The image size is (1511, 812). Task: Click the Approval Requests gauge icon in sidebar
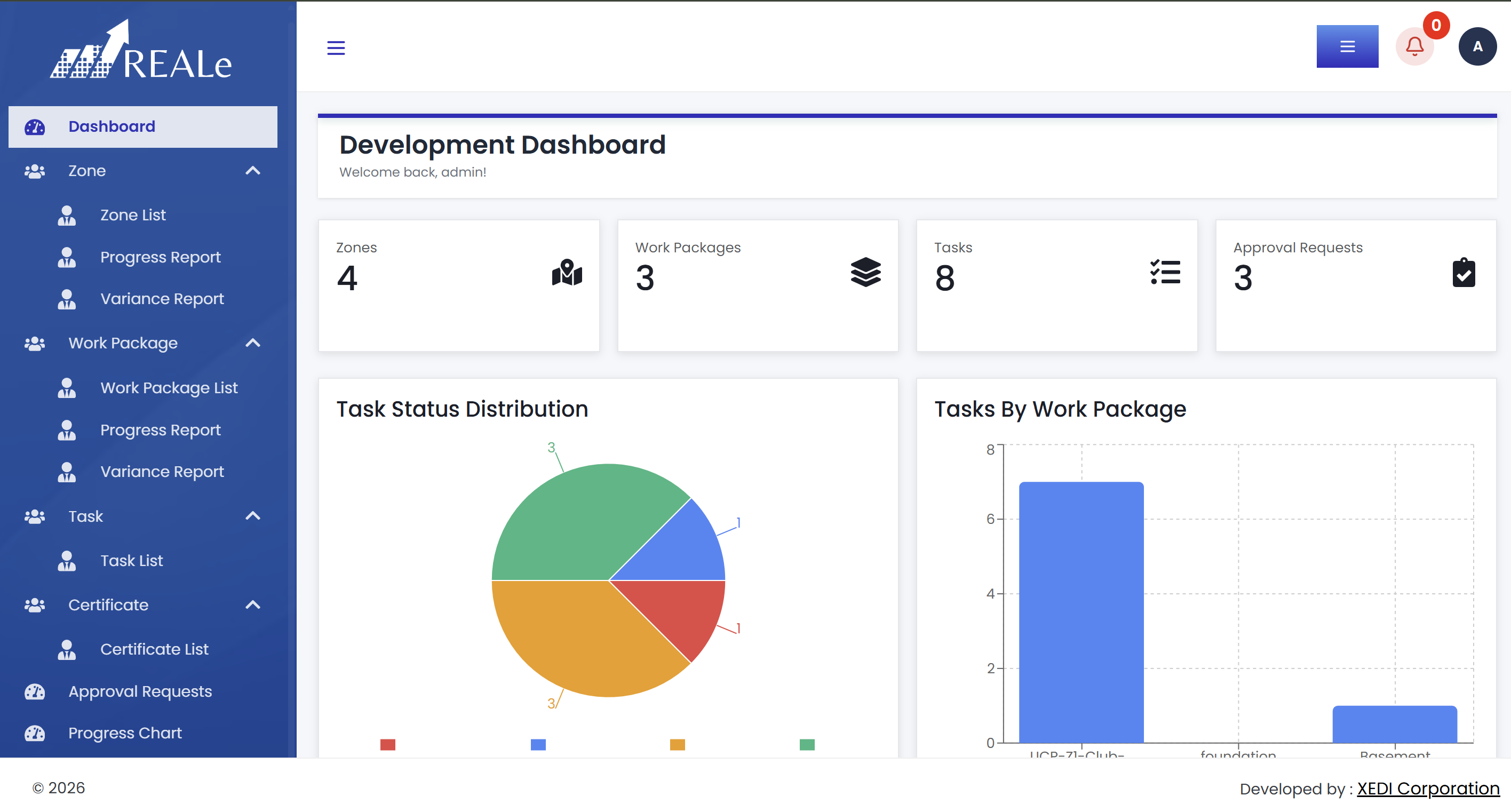pyautogui.click(x=35, y=692)
